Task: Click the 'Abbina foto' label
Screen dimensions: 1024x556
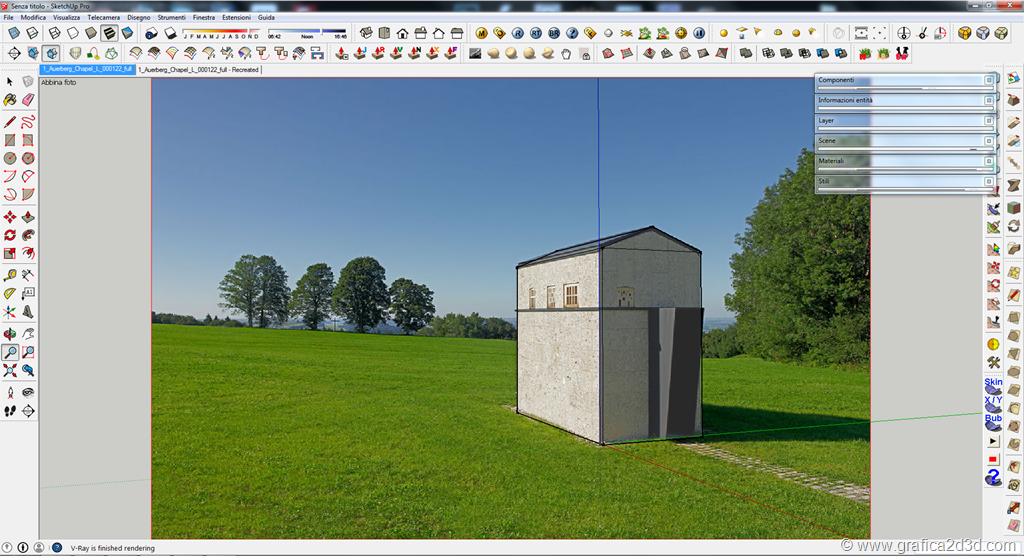Action: pyautogui.click(x=58, y=83)
